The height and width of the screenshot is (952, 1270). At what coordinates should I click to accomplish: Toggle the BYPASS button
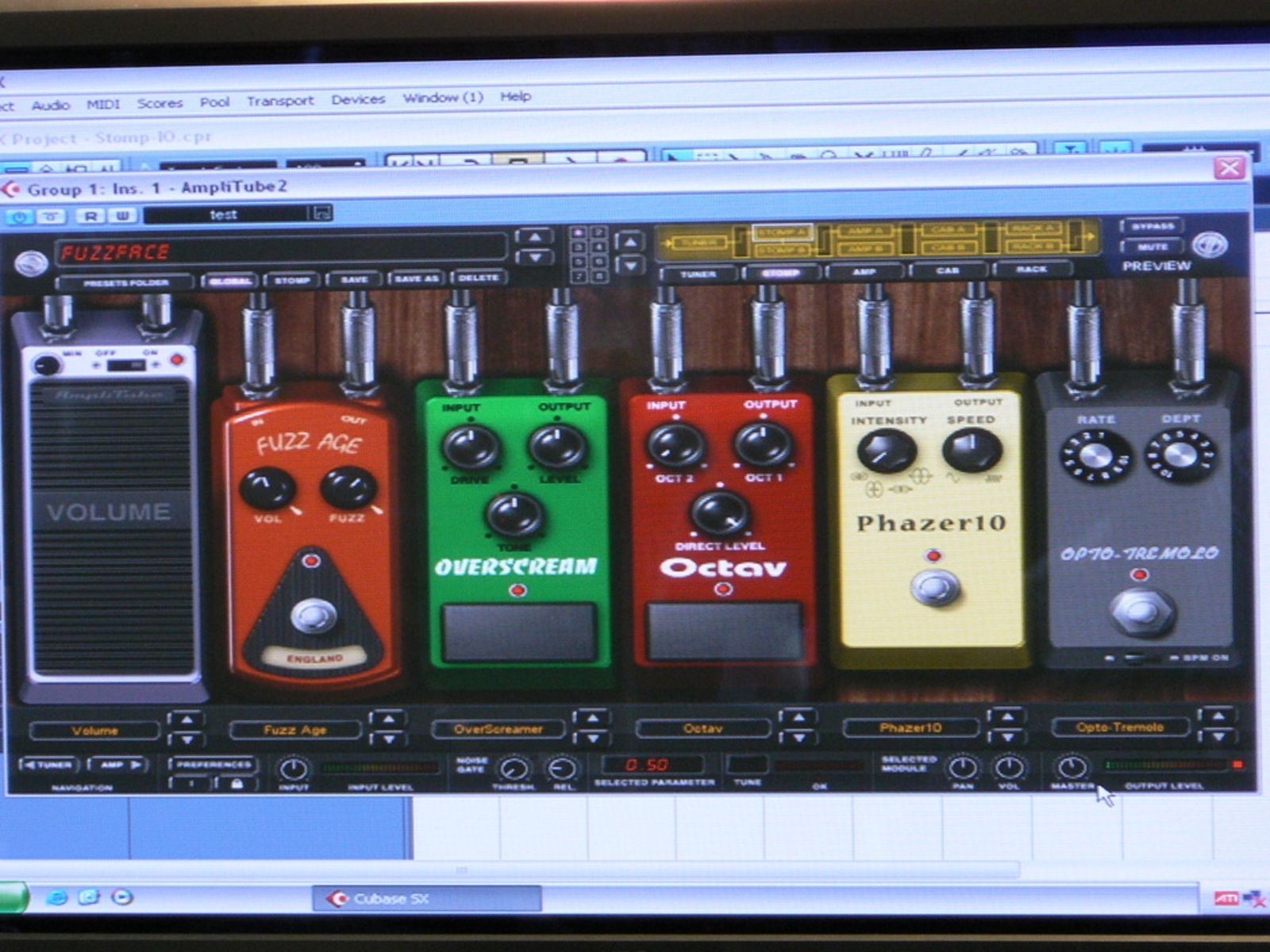1152,226
